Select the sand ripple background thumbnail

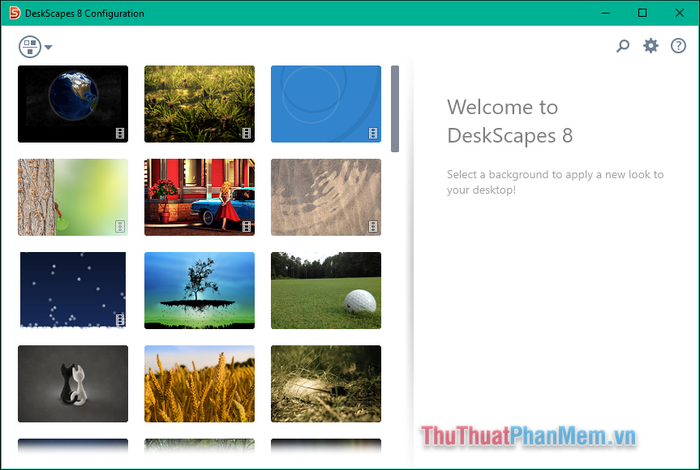tap(326, 197)
